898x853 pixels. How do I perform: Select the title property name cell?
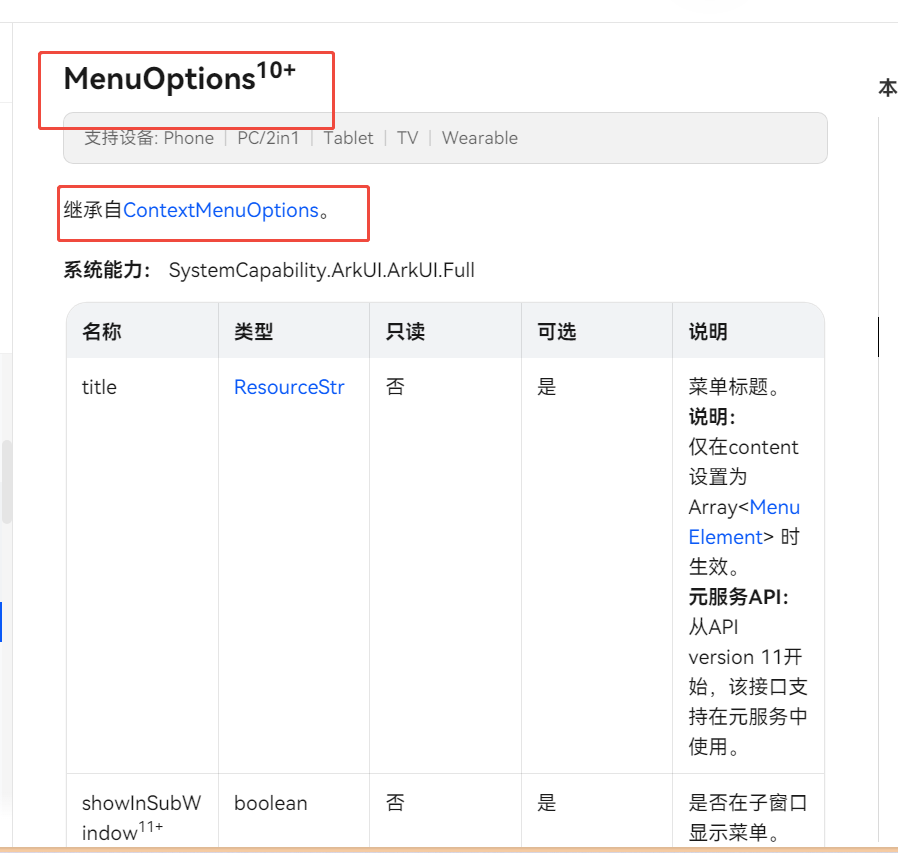tap(99, 387)
